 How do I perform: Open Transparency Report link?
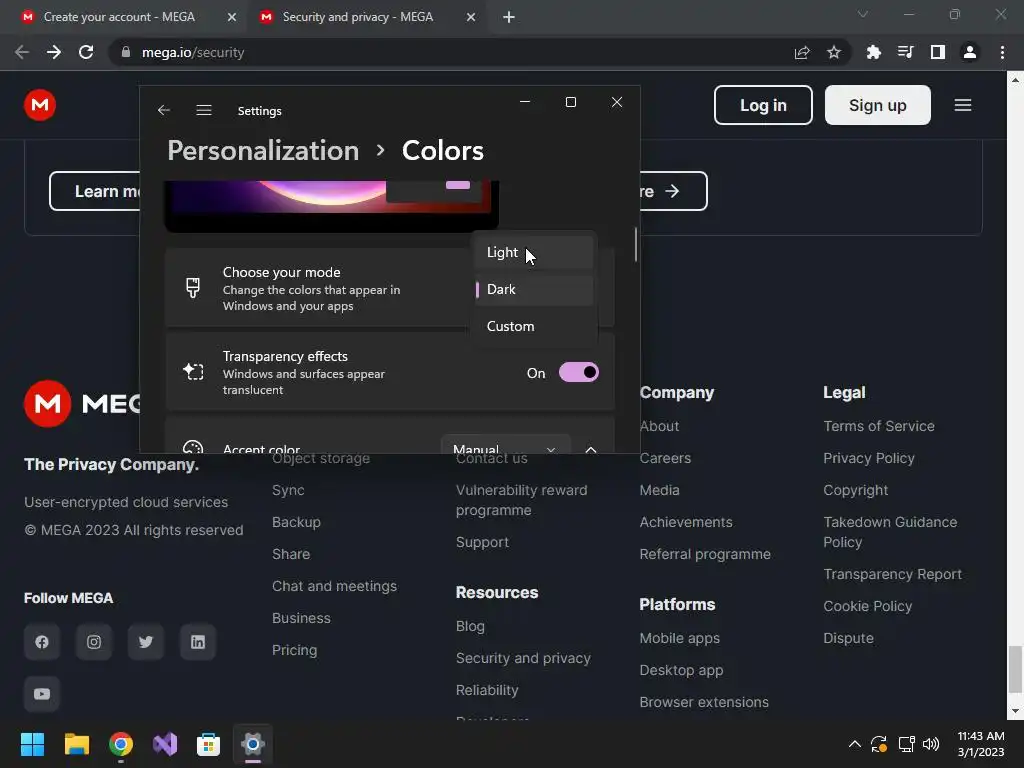(892, 574)
